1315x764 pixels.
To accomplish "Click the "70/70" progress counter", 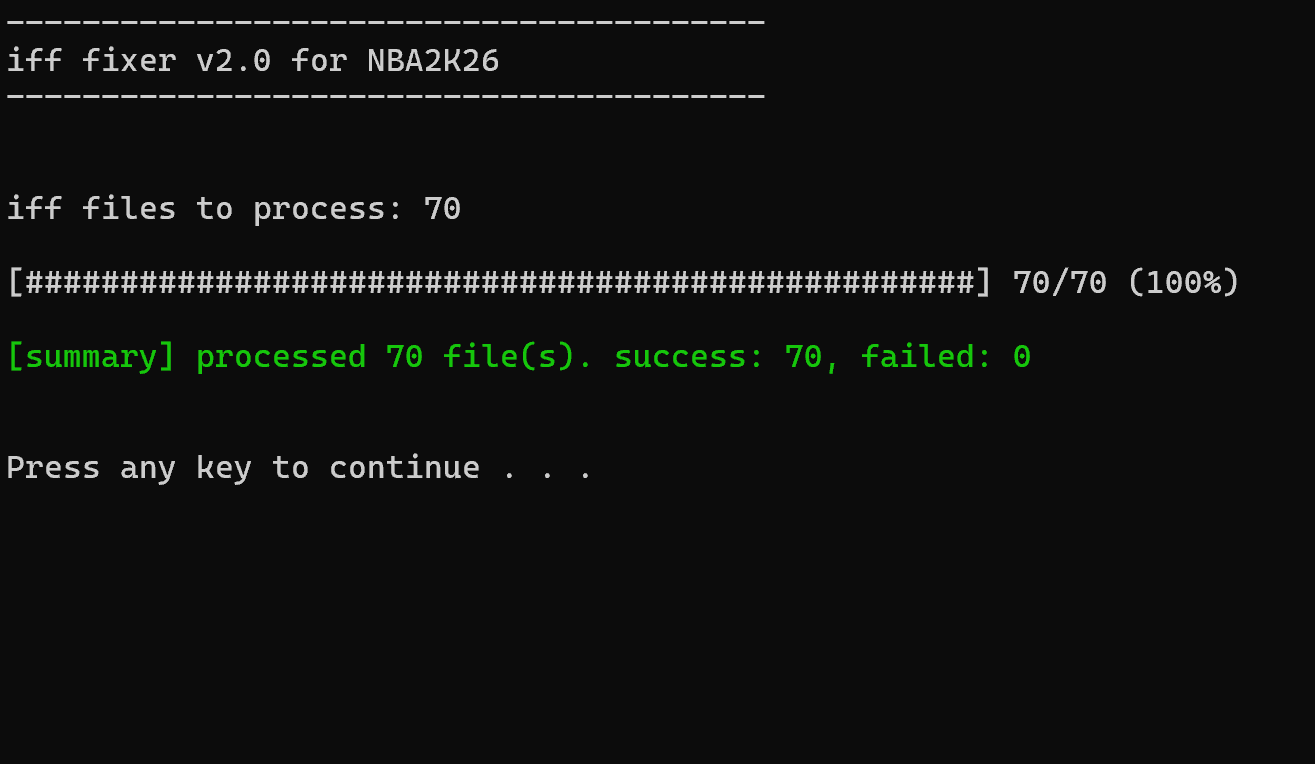I will 1060,283.
